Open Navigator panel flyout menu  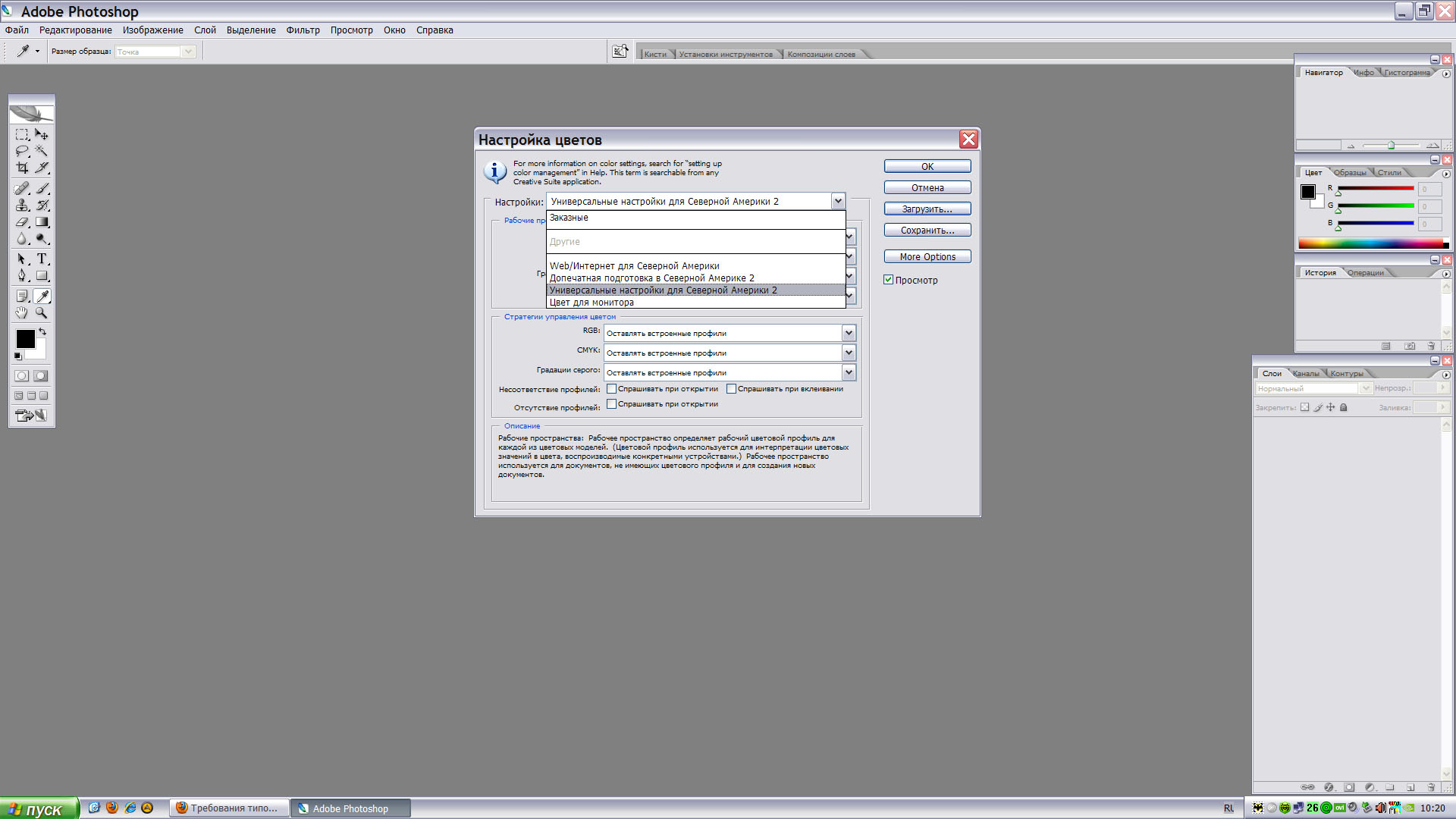pyautogui.click(x=1446, y=74)
